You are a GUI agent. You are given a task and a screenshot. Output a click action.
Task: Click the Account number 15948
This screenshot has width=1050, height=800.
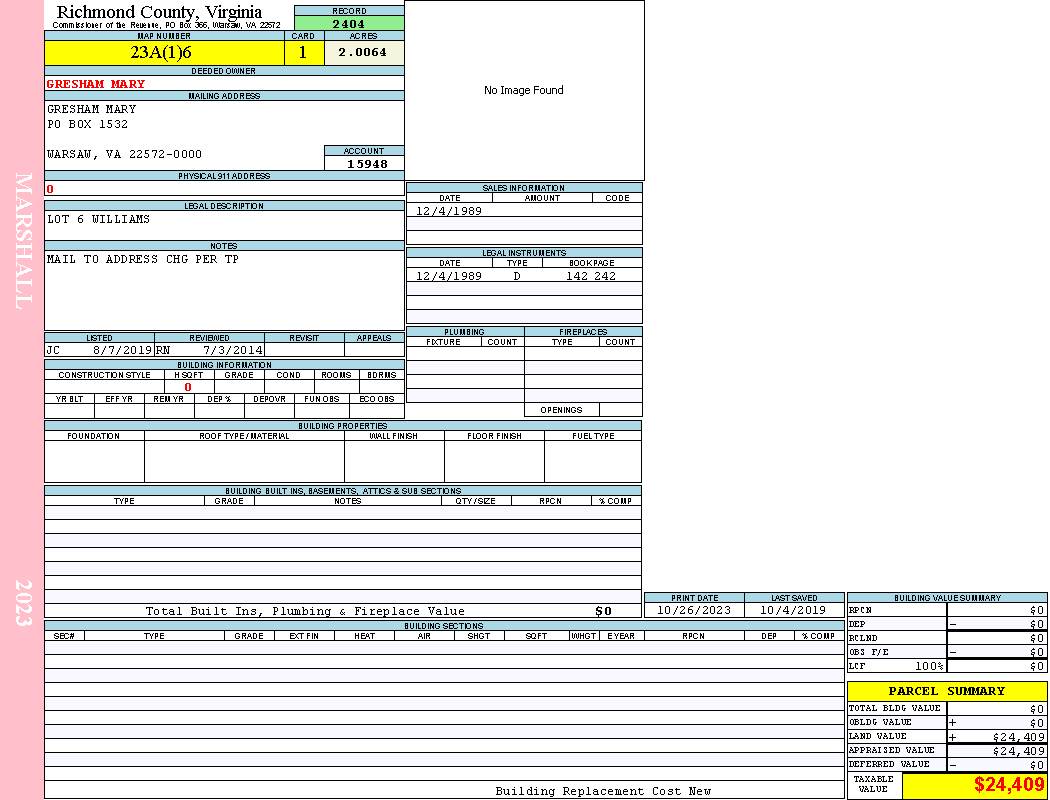(366, 163)
